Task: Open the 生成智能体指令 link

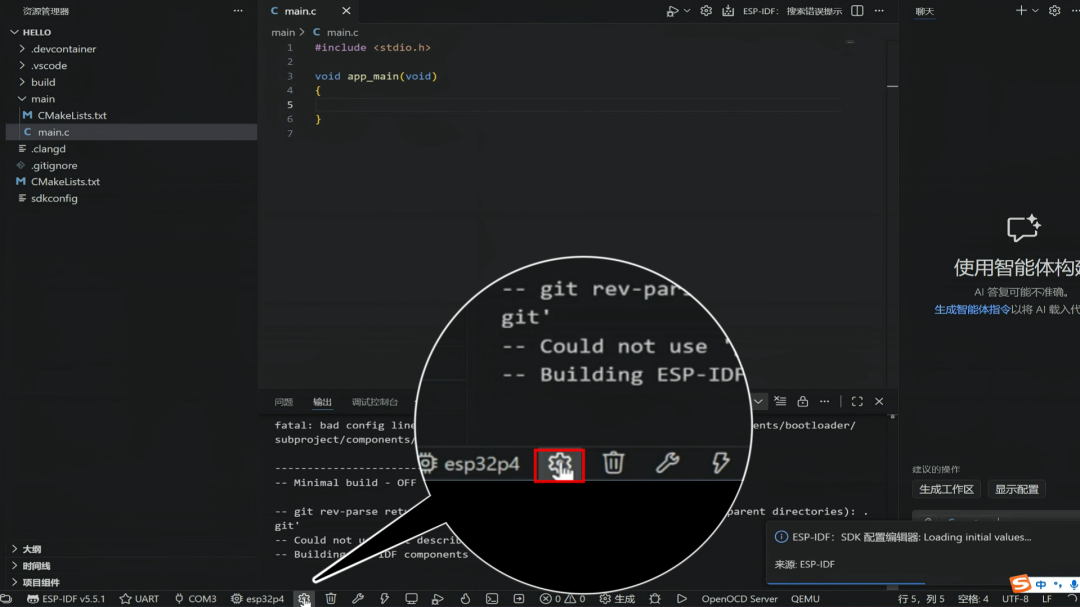Action: click(x=972, y=309)
